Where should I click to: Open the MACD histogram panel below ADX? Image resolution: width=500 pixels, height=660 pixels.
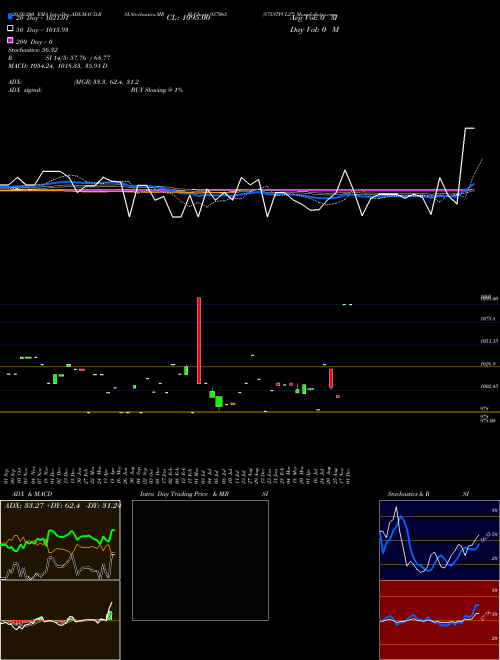pos(60,620)
